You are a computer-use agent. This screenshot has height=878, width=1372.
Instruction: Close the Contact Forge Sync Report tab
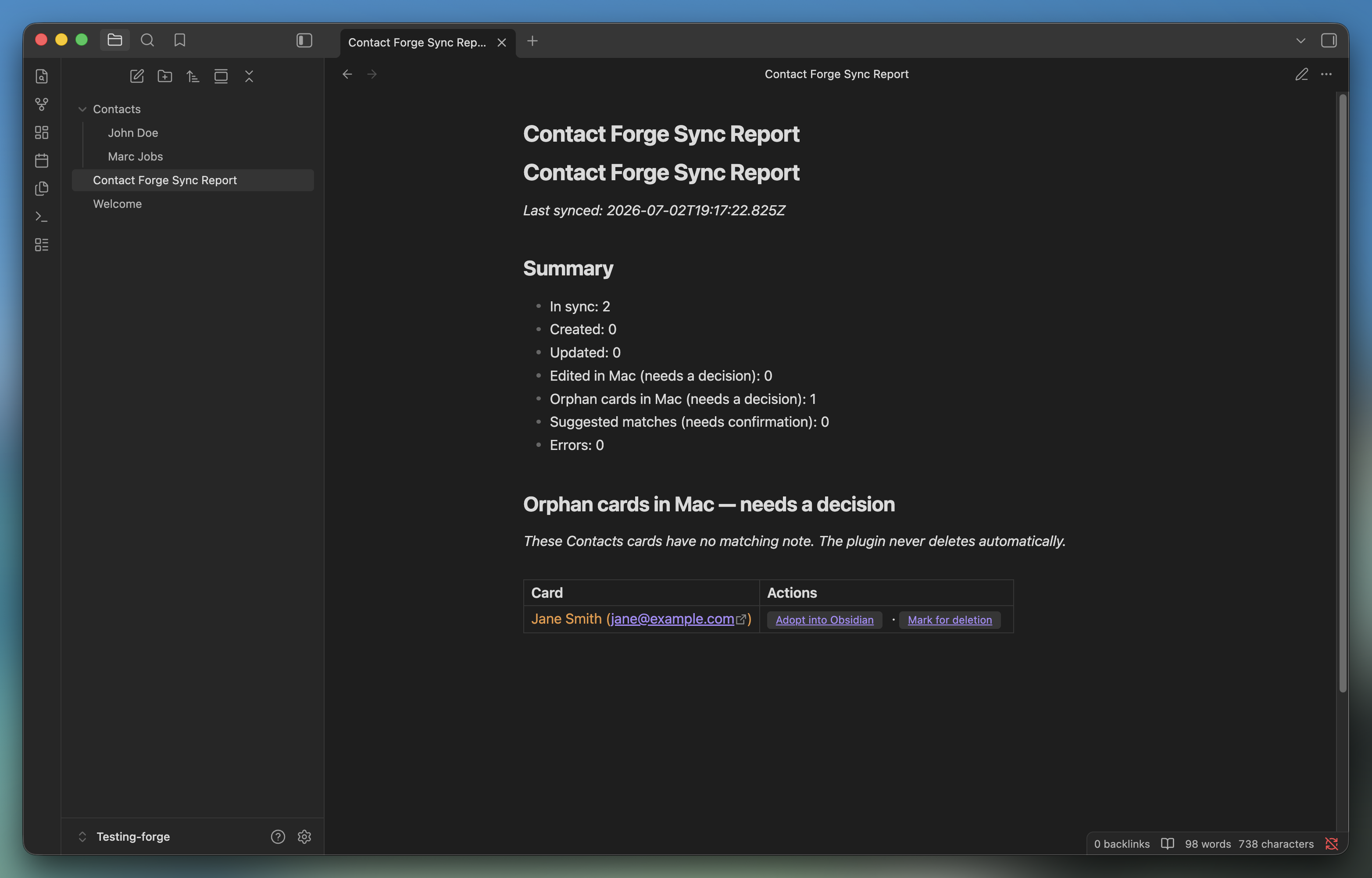pyautogui.click(x=502, y=43)
